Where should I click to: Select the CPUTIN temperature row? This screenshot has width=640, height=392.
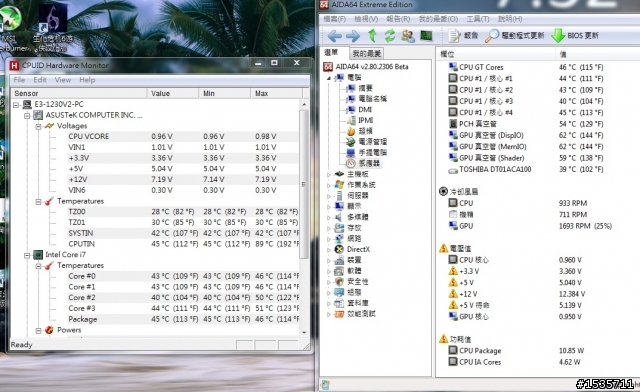pyautogui.click(x=183, y=244)
